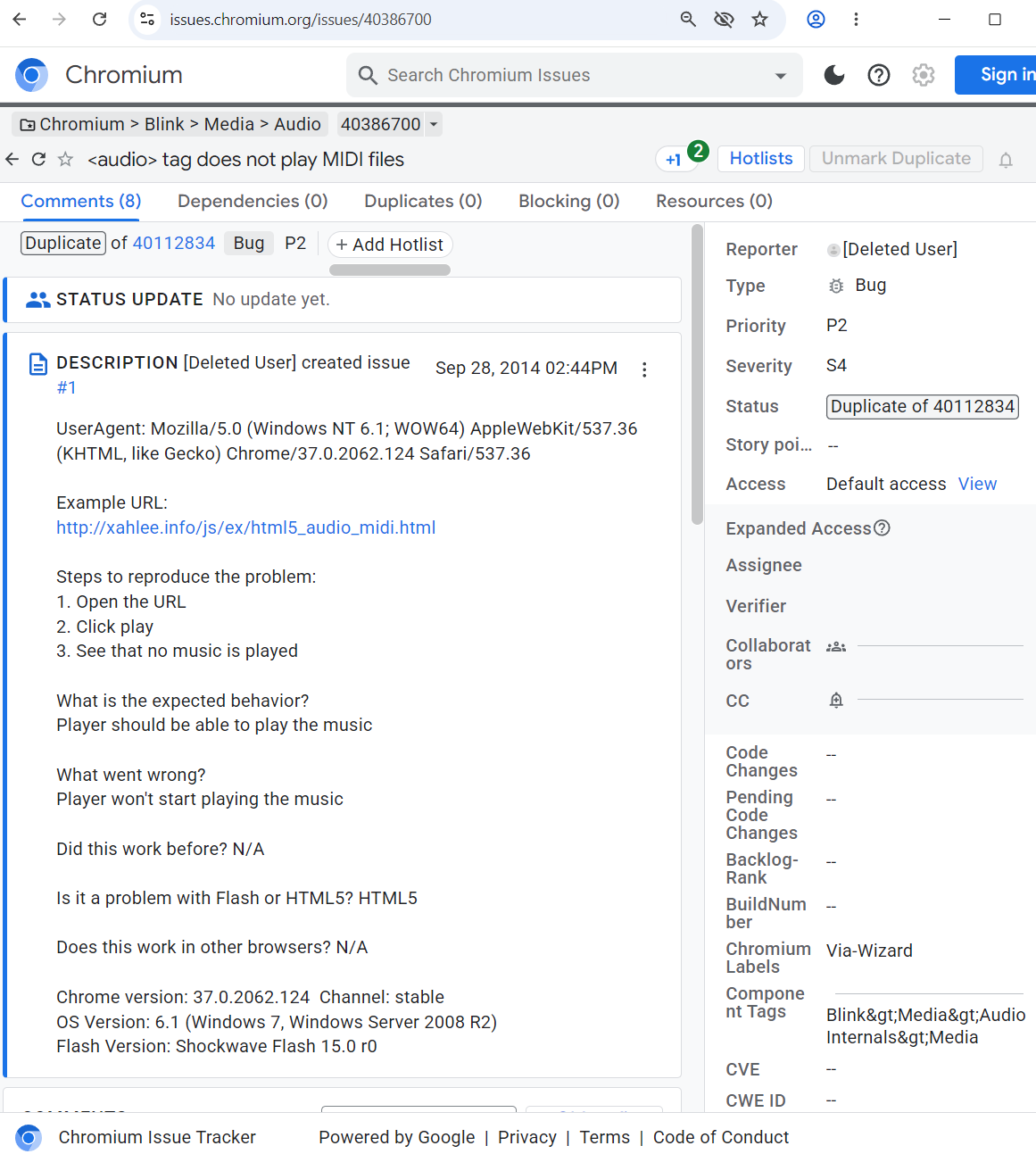
Task: Star the issue beside the title
Action: (65, 159)
